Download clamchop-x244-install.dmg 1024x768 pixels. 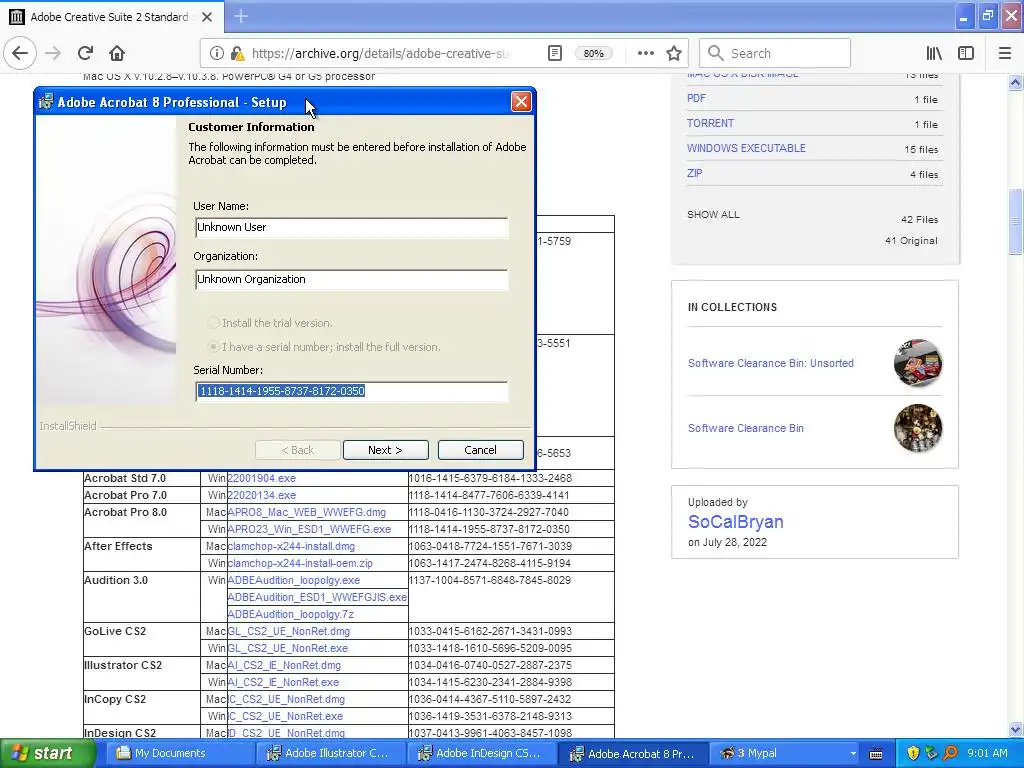coord(291,546)
